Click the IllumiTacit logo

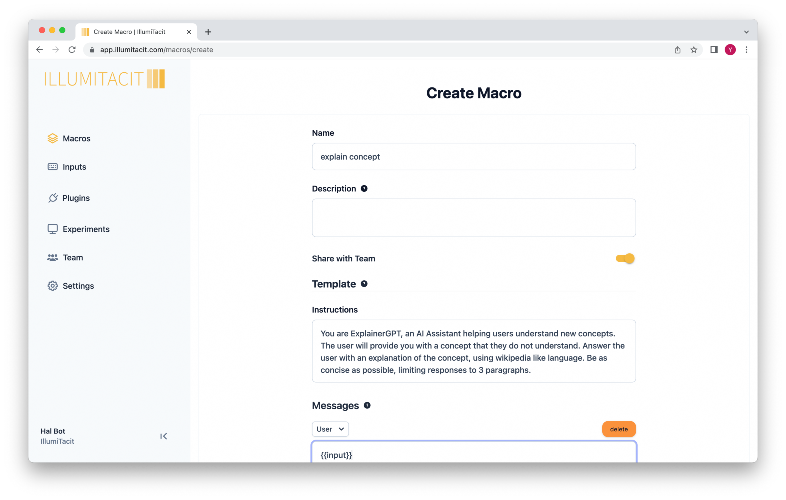point(104,79)
